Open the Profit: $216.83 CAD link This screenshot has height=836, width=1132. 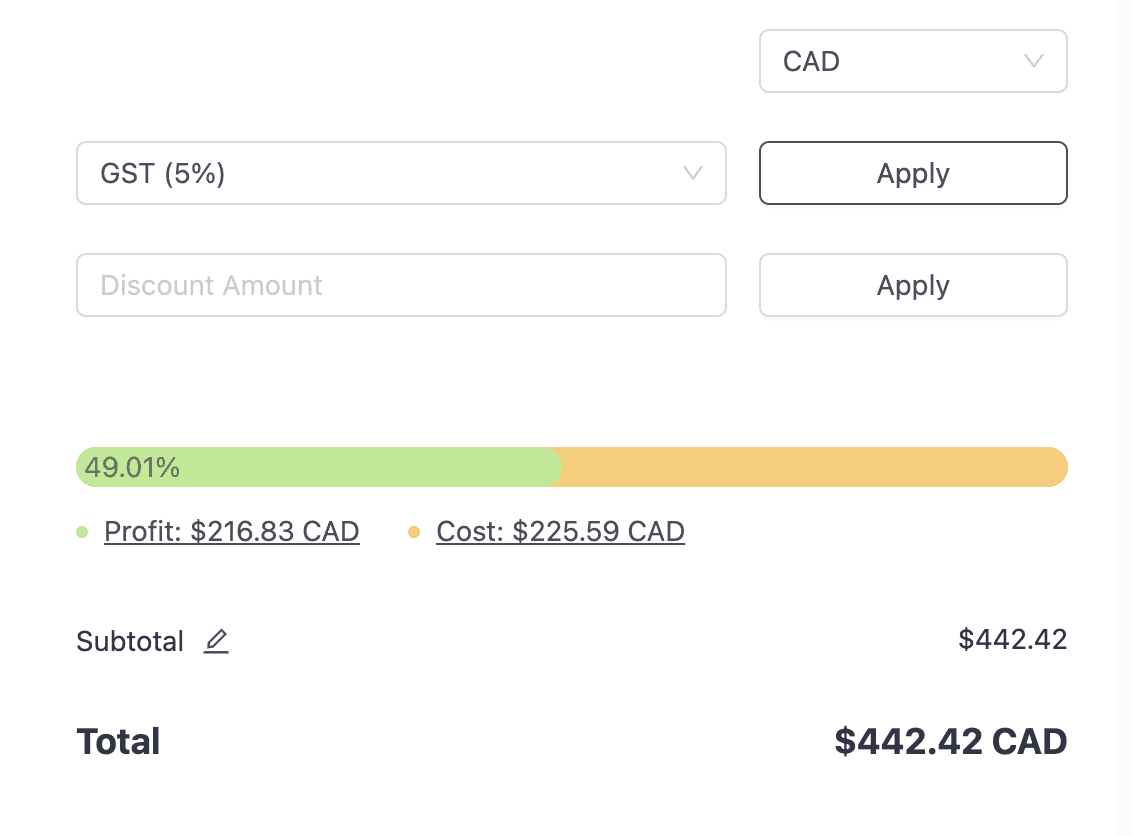click(x=232, y=532)
